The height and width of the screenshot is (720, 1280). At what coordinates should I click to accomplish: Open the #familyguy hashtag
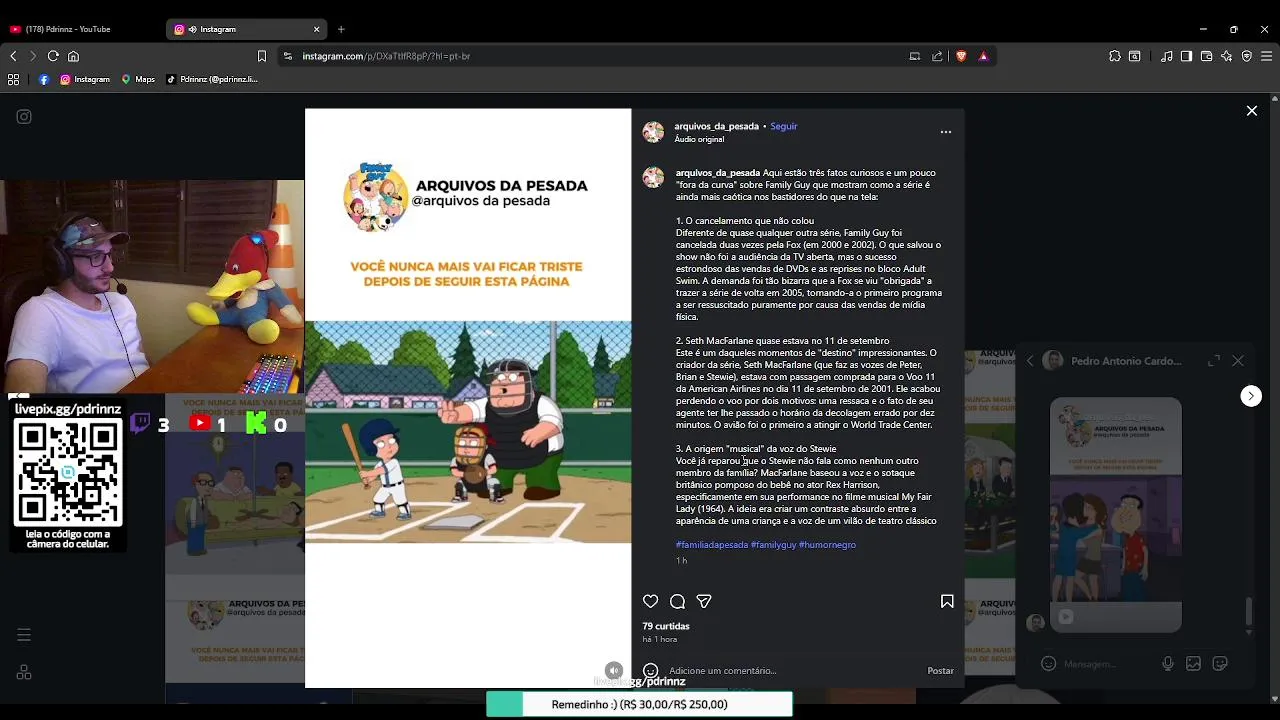click(773, 545)
